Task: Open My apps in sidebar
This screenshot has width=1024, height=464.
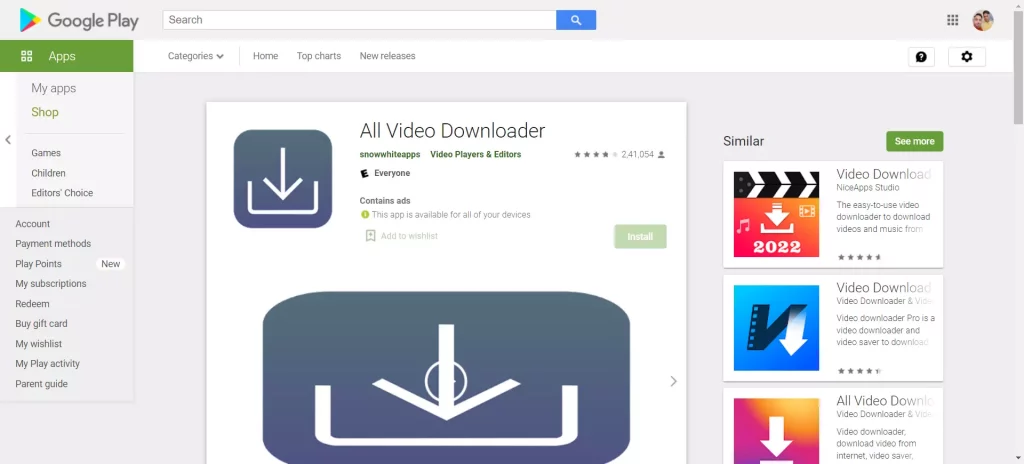Action: click(x=54, y=88)
